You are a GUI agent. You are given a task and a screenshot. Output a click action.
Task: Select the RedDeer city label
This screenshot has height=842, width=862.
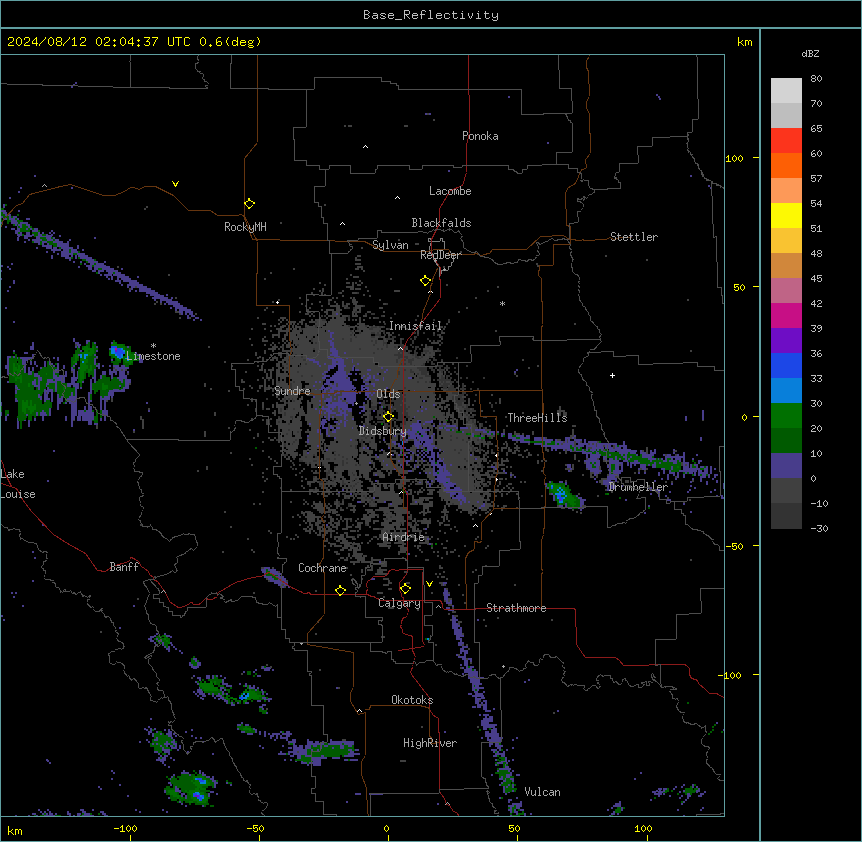(x=440, y=255)
